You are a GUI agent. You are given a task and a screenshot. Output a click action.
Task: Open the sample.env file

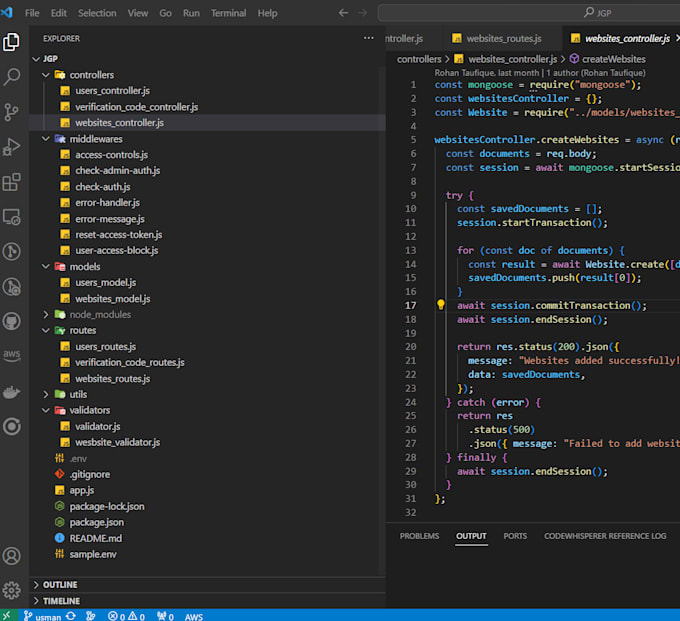pyautogui.click(x=93, y=554)
